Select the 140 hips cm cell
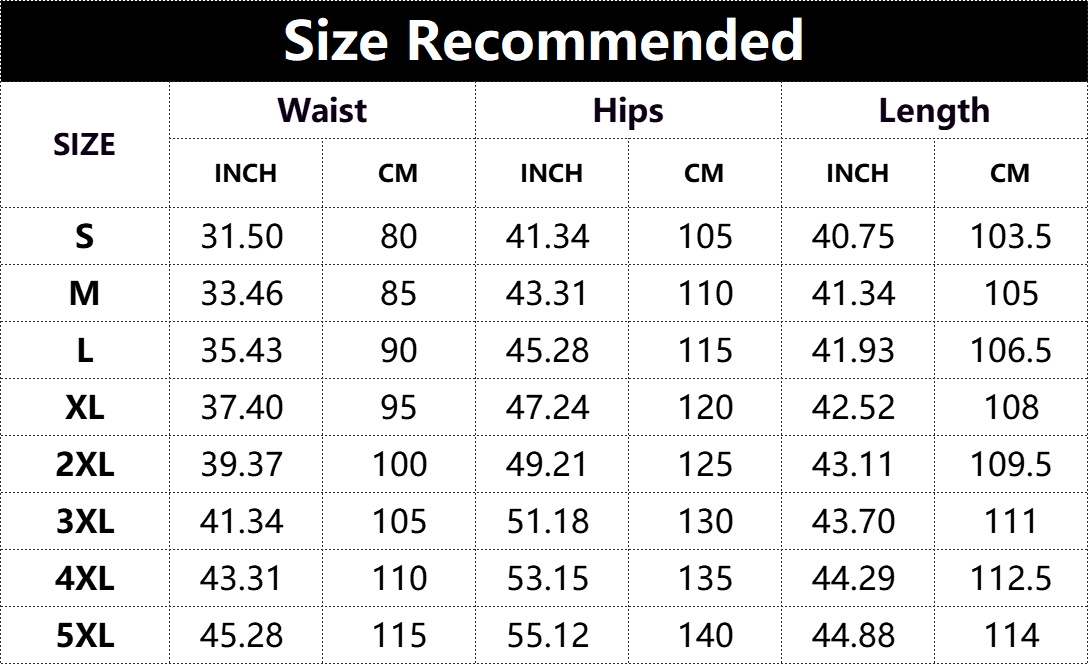Viewport: 1088px width, 664px height. pyautogui.click(x=705, y=635)
